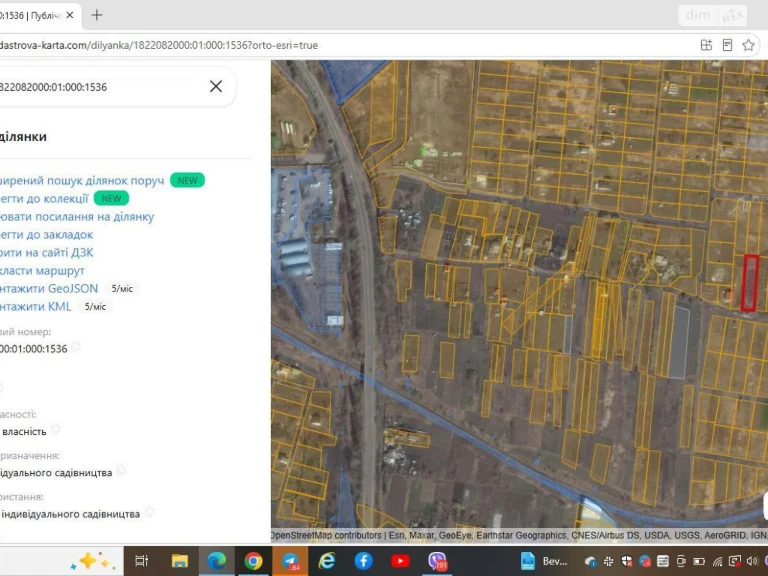Select the red highlighted parcel on map
Image resolution: width=768 pixels, height=576 pixels.
click(x=749, y=283)
